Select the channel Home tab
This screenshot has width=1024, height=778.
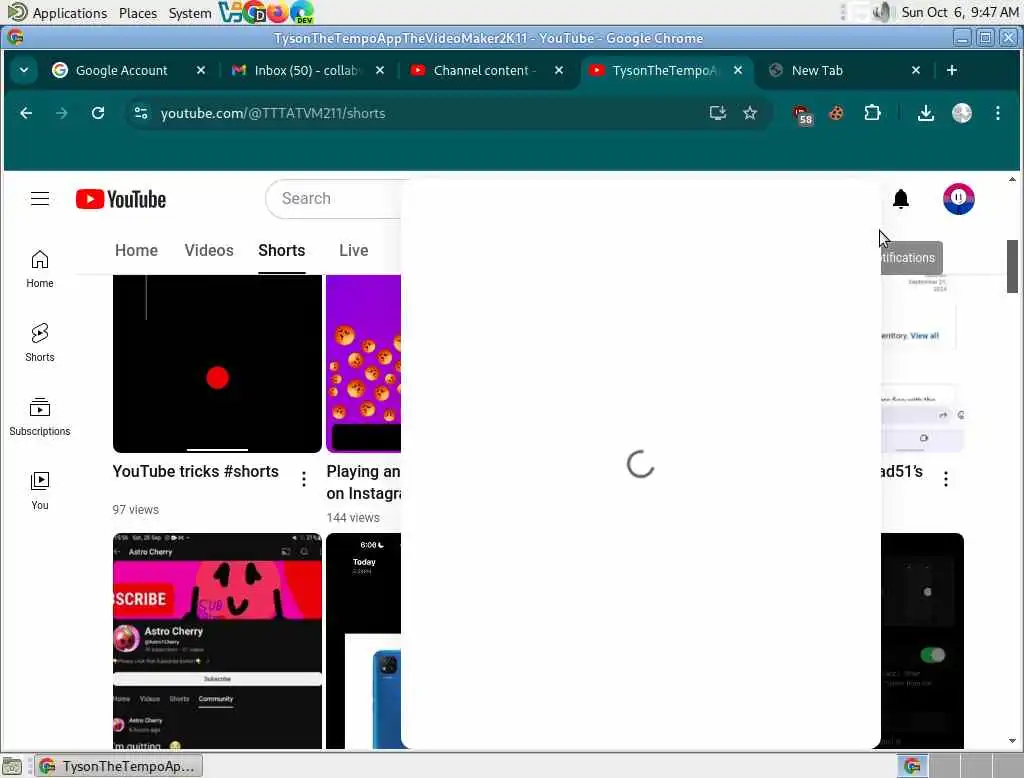tap(136, 250)
